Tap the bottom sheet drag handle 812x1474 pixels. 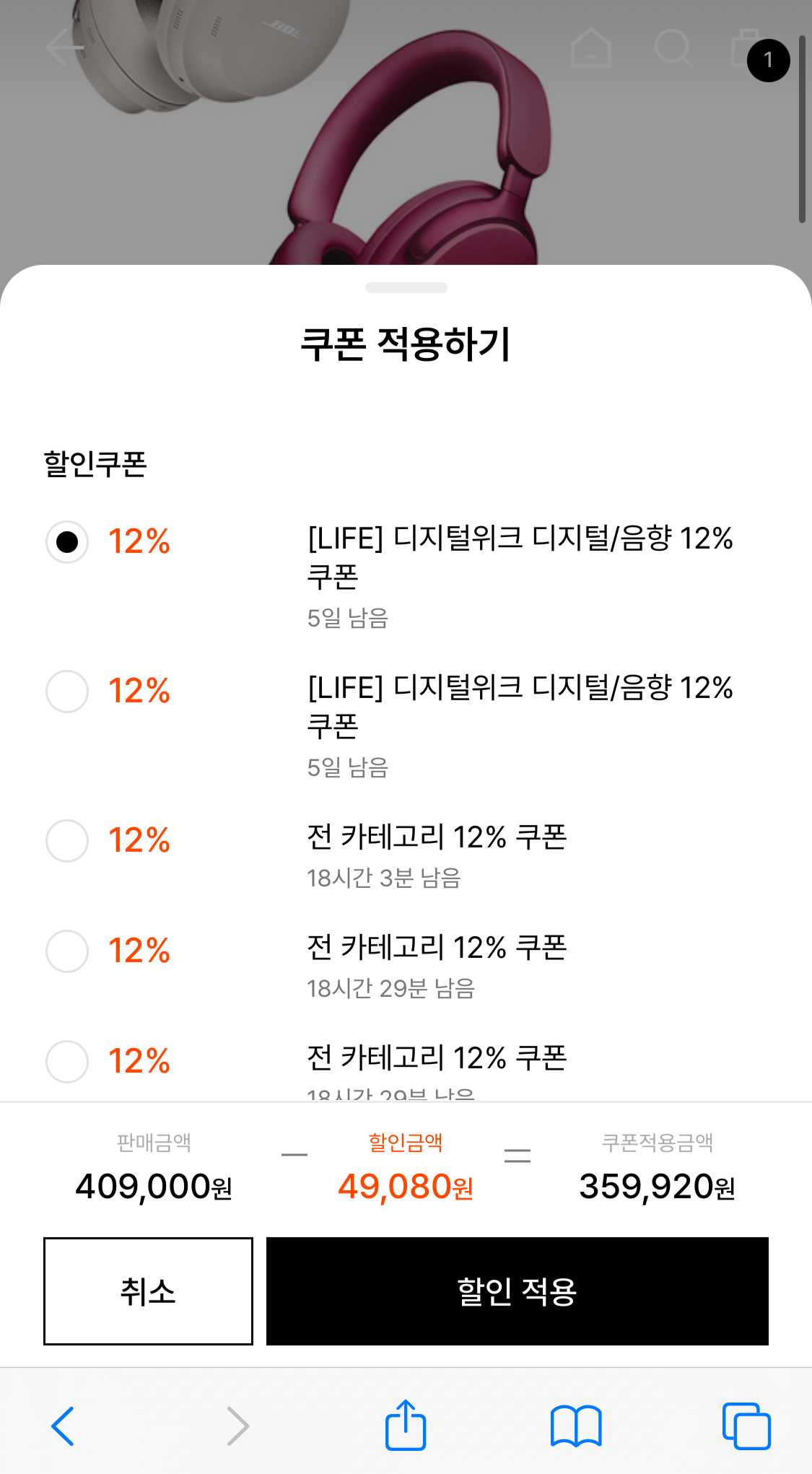(x=406, y=287)
